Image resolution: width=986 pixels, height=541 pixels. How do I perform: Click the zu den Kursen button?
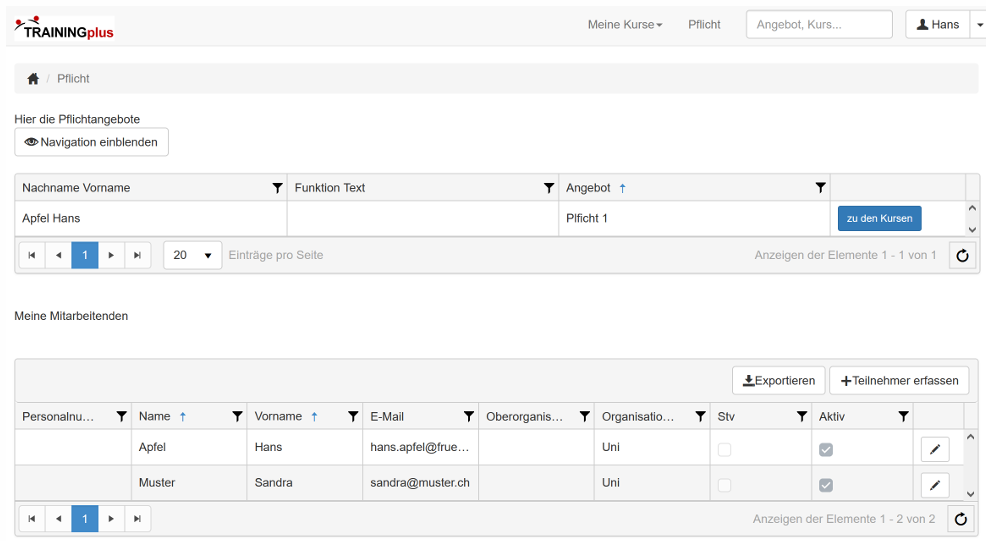coord(880,218)
